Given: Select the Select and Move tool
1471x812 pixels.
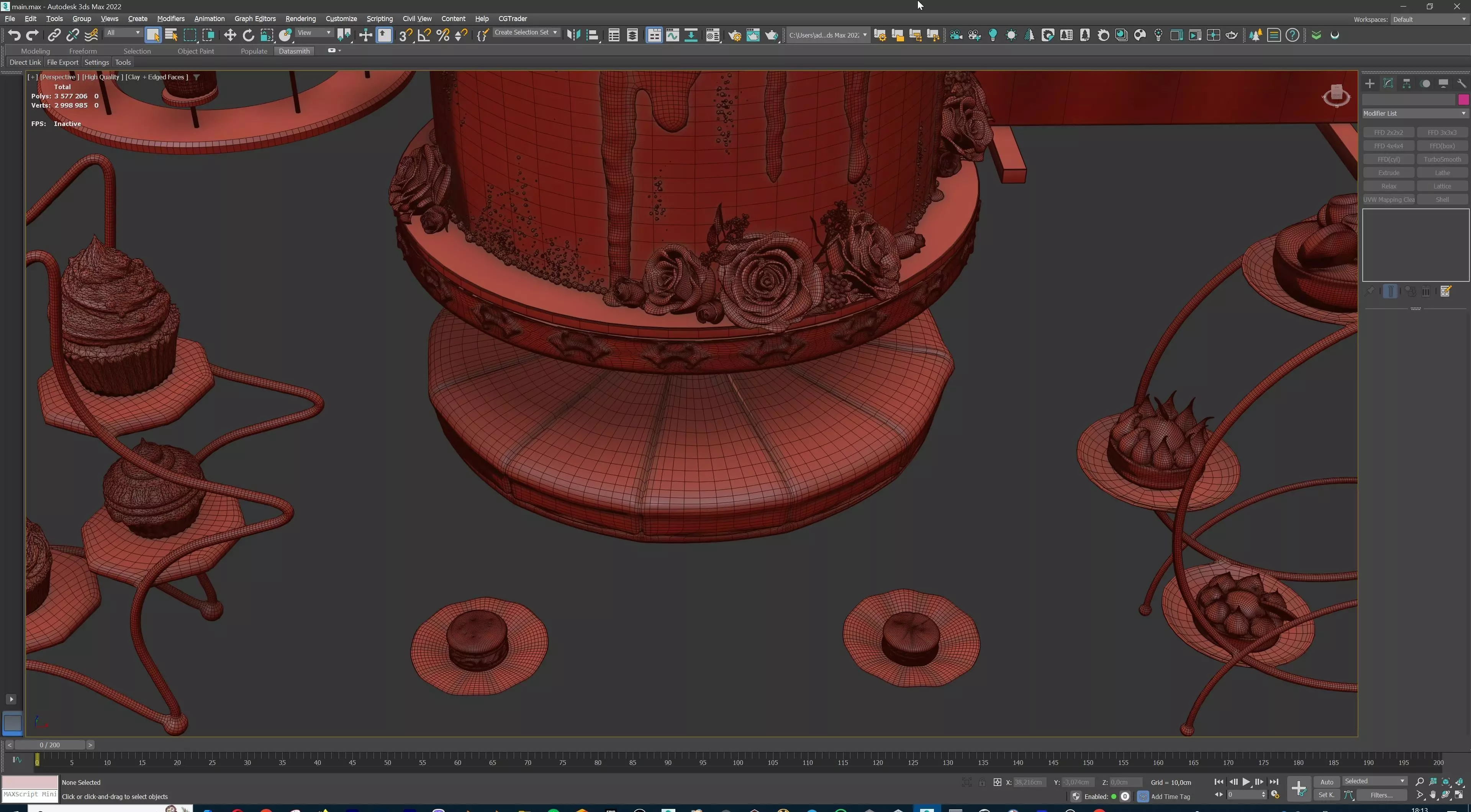Looking at the screenshot, I should click(x=229, y=35).
